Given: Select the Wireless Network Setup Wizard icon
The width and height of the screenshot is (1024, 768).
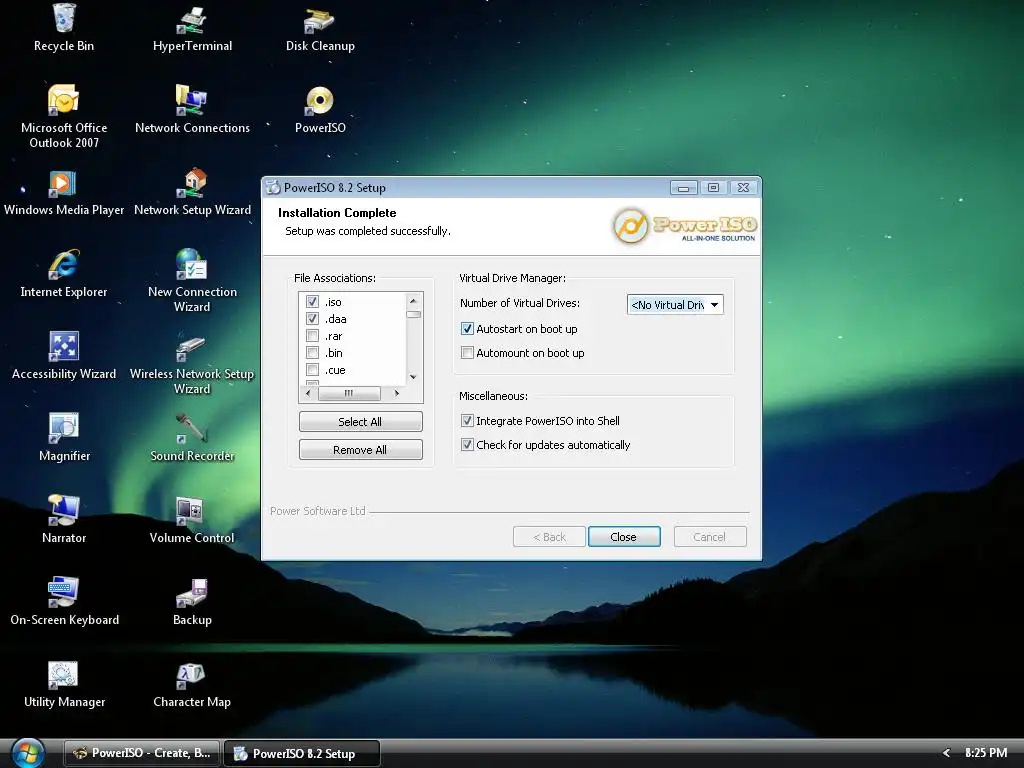Looking at the screenshot, I should [192, 362].
